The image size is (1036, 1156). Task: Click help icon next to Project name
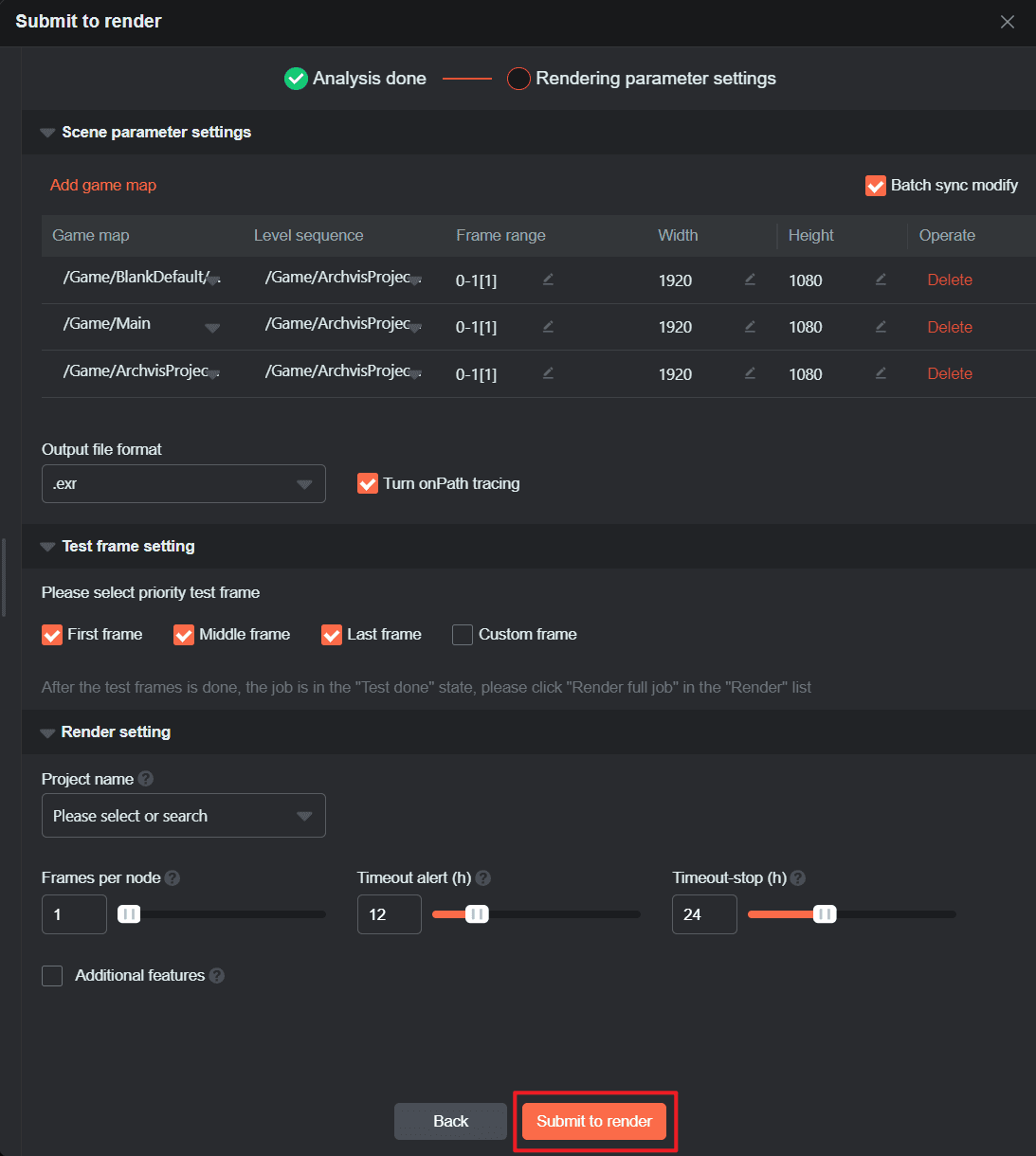click(146, 779)
